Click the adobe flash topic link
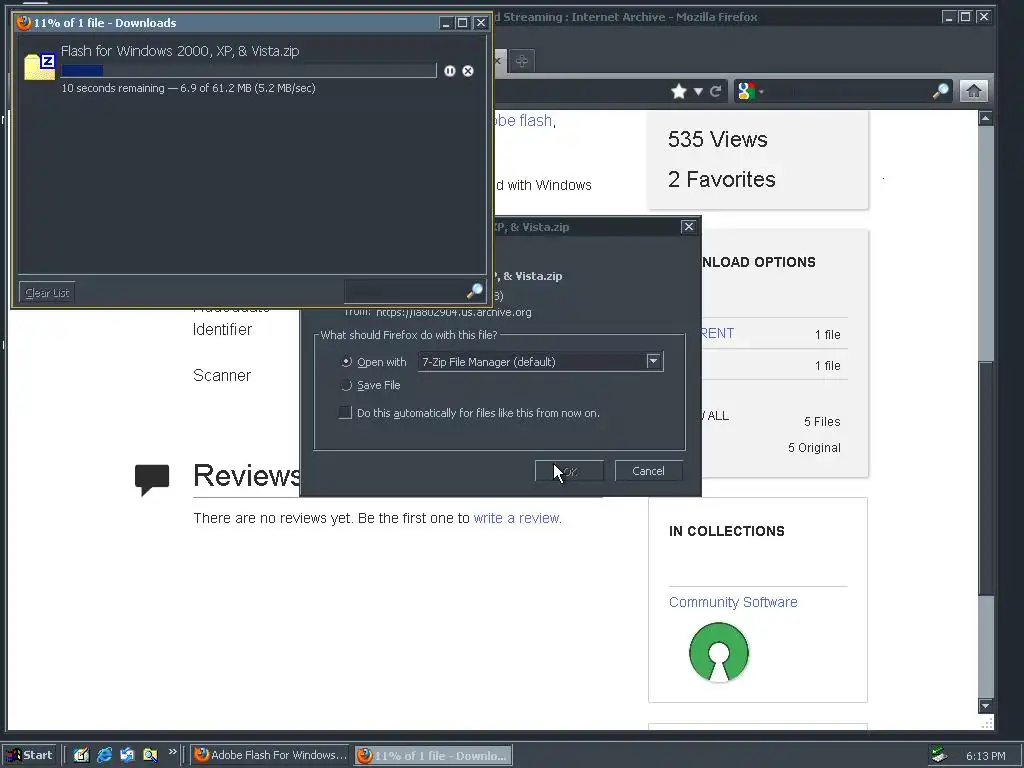The width and height of the screenshot is (1024, 768). pyautogui.click(x=524, y=120)
